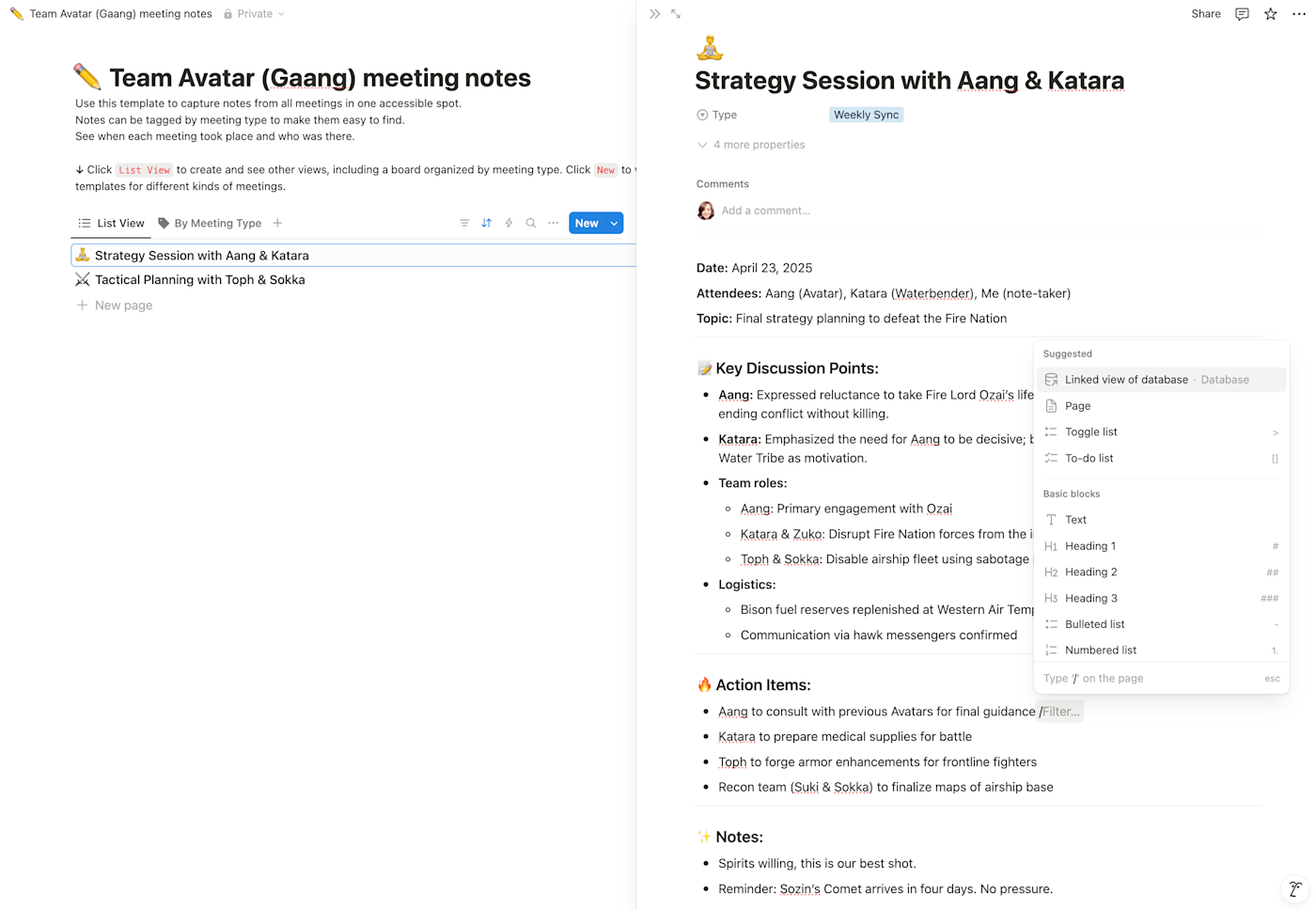Choose Heading 2 from block menu

(x=1090, y=572)
